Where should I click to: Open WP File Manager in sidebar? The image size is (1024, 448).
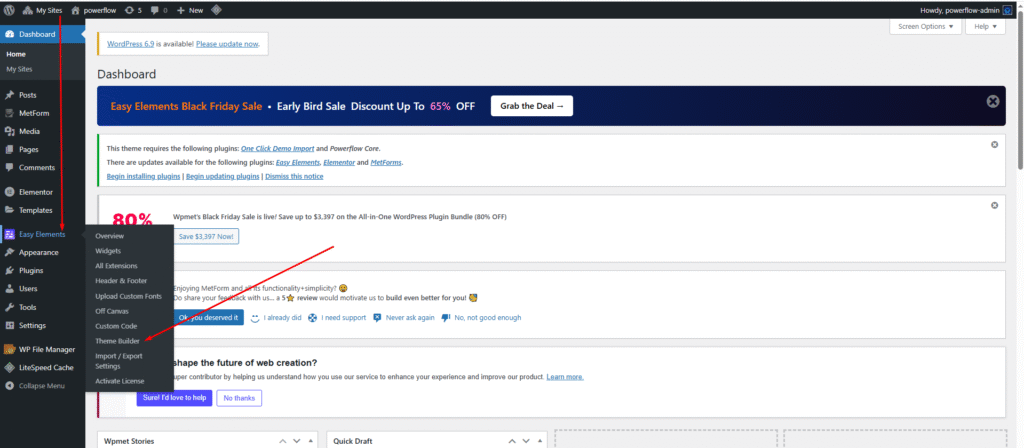(45, 349)
